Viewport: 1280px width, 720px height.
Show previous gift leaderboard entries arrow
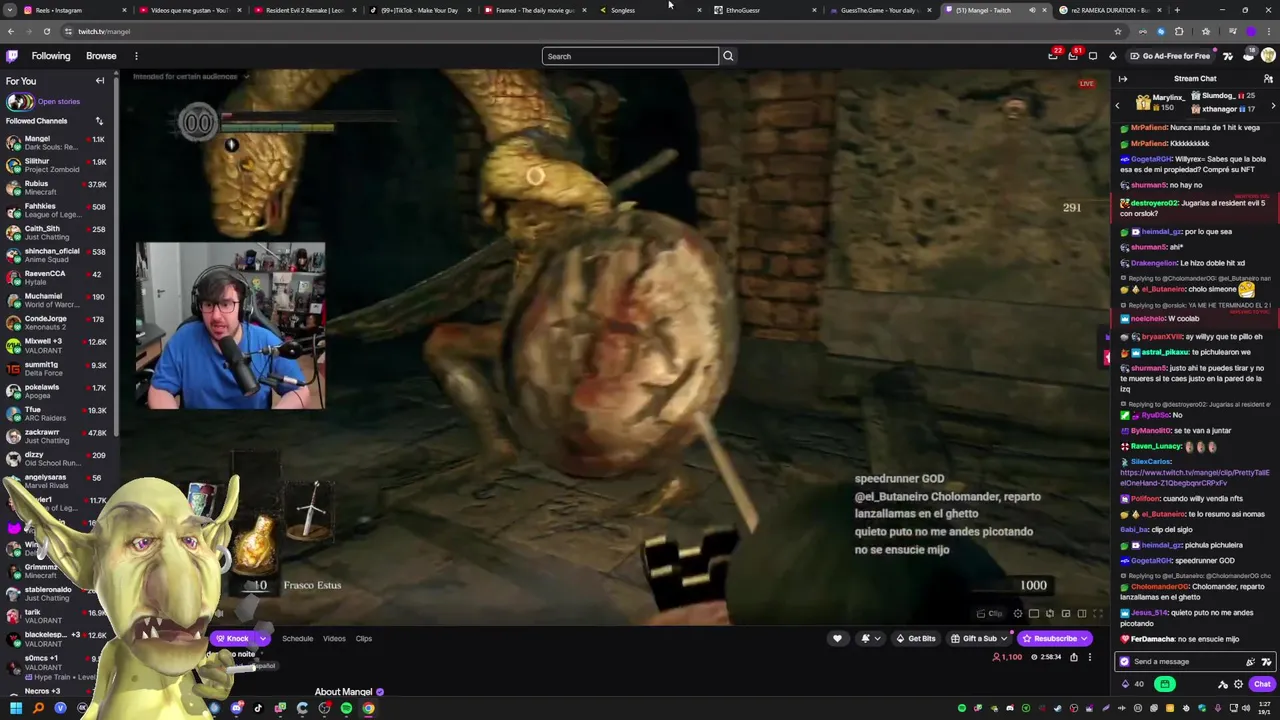tap(1118, 105)
